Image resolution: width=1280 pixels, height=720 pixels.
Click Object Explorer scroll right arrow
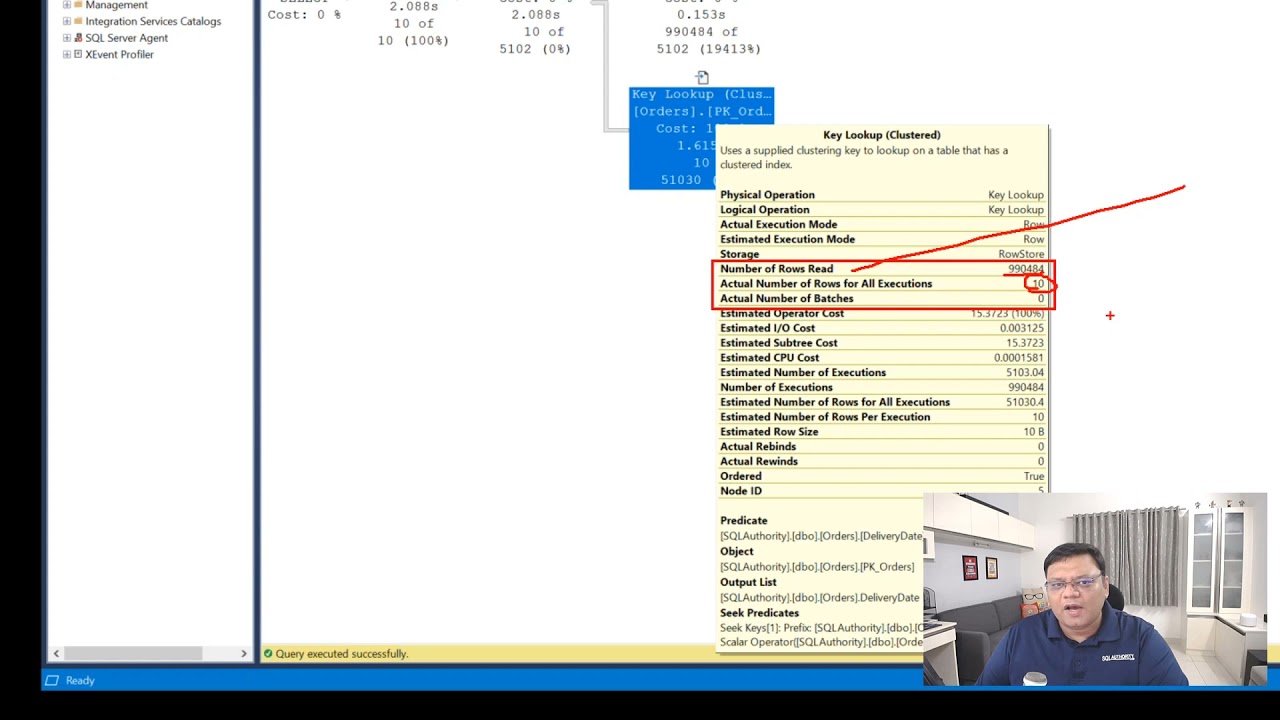tap(243, 654)
